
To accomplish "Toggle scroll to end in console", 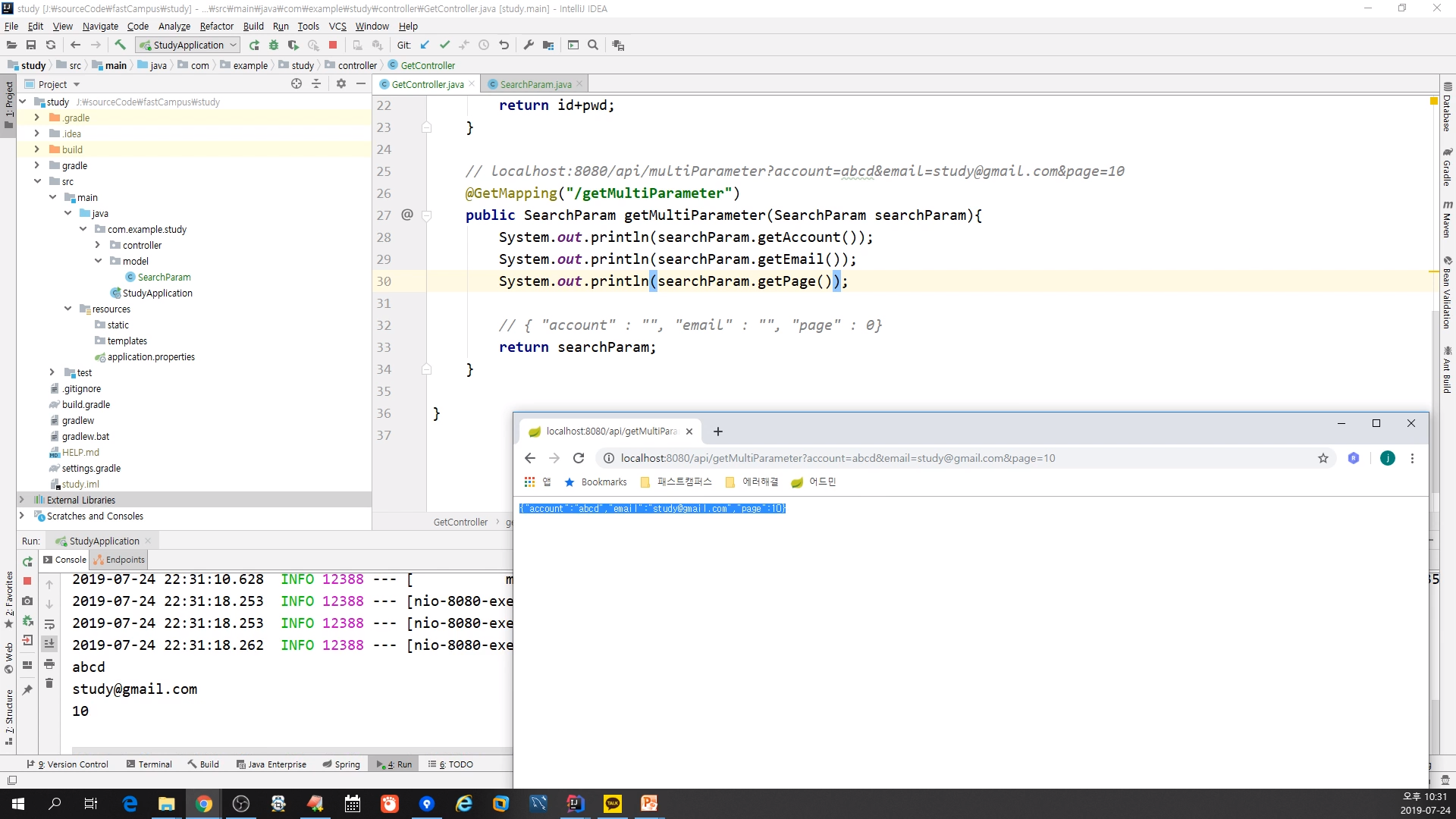I will pyautogui.click(x=49, y=643).
